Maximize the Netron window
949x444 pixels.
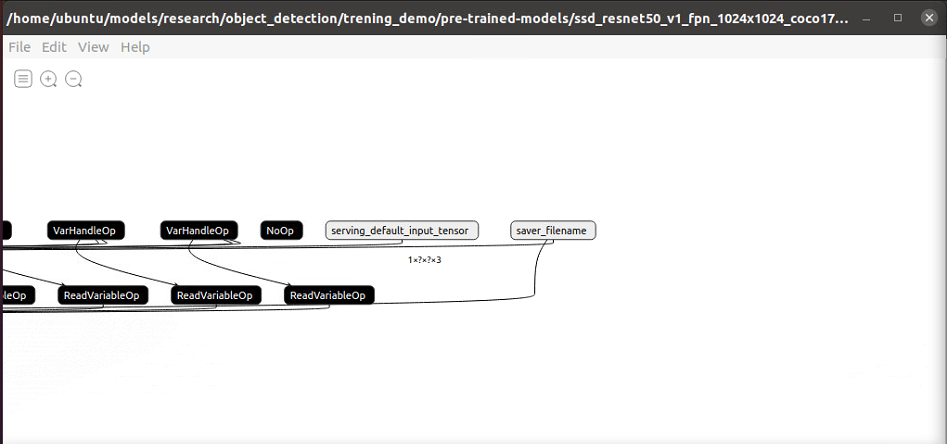pos(898,18)
